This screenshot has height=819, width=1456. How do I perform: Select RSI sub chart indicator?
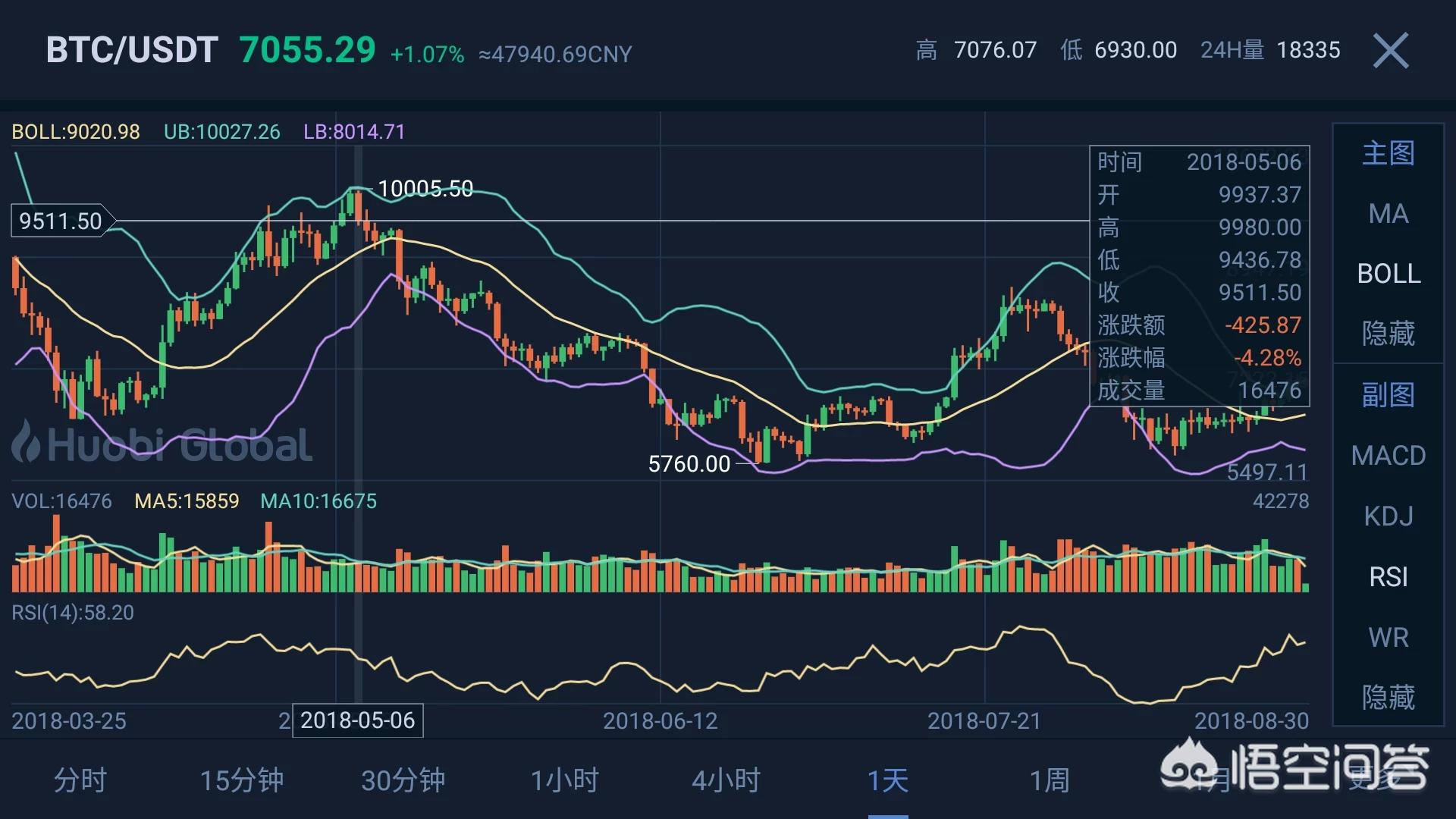(1389, 577)
